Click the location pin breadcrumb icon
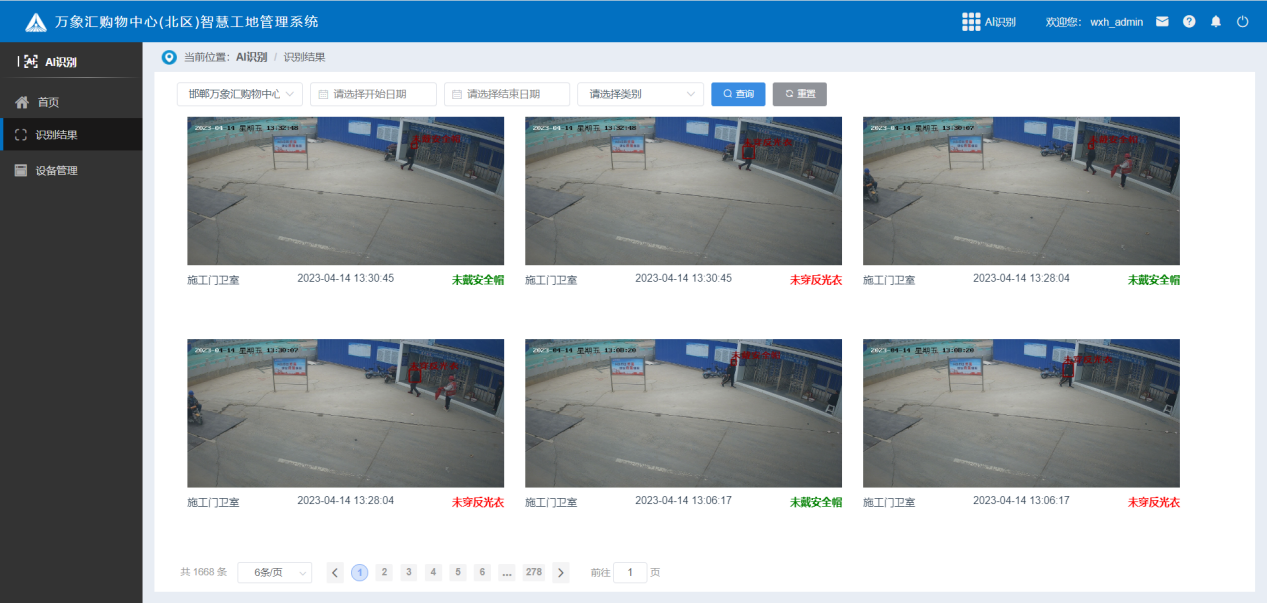This screenshot has height=603, width=1267. [x=169, y=57]
